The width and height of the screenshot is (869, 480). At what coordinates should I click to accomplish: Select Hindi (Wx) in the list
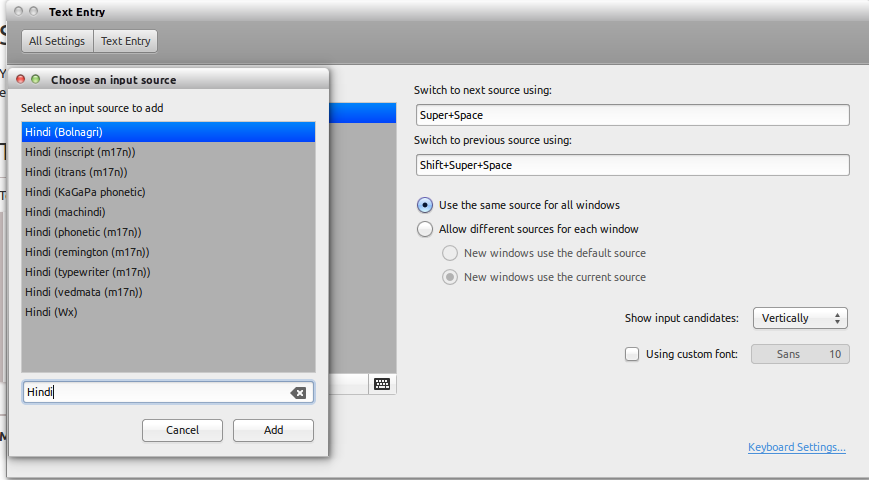(168, 312)
